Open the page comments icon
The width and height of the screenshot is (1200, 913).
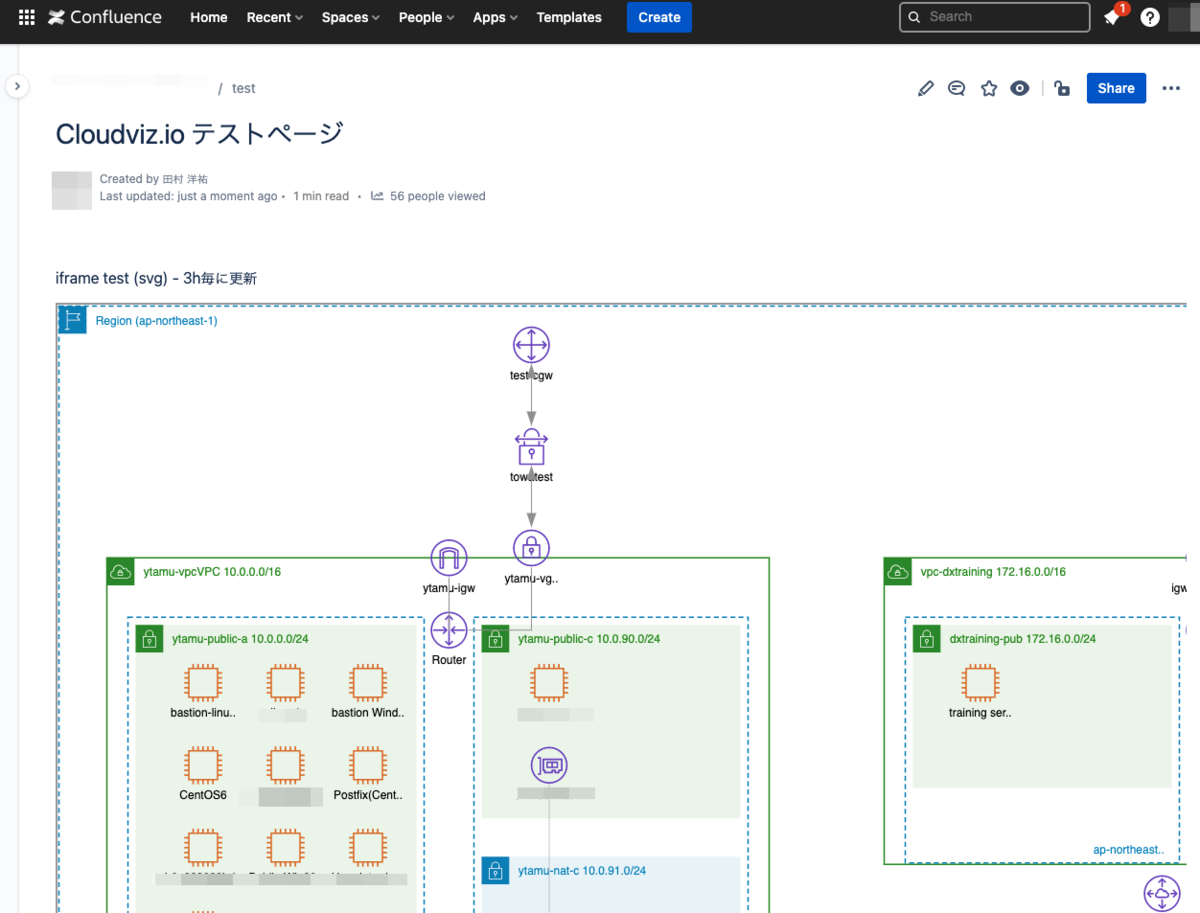(956, 88)
